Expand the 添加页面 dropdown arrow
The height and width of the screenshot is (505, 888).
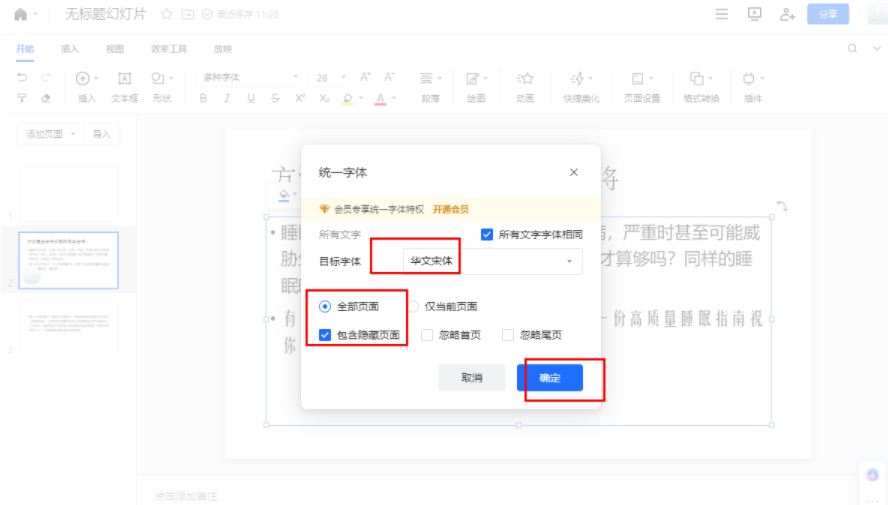(x=72, y=134)
